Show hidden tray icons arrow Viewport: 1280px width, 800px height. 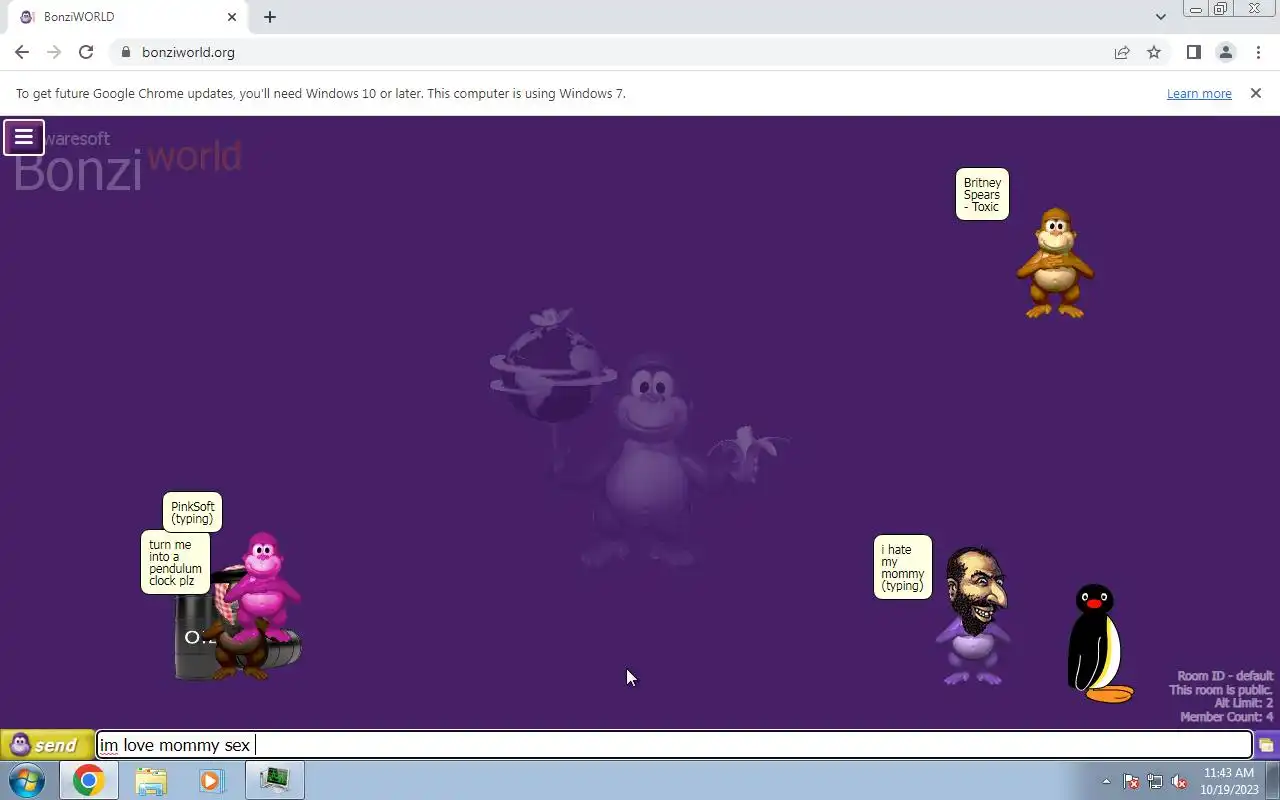coord(1106,781)
